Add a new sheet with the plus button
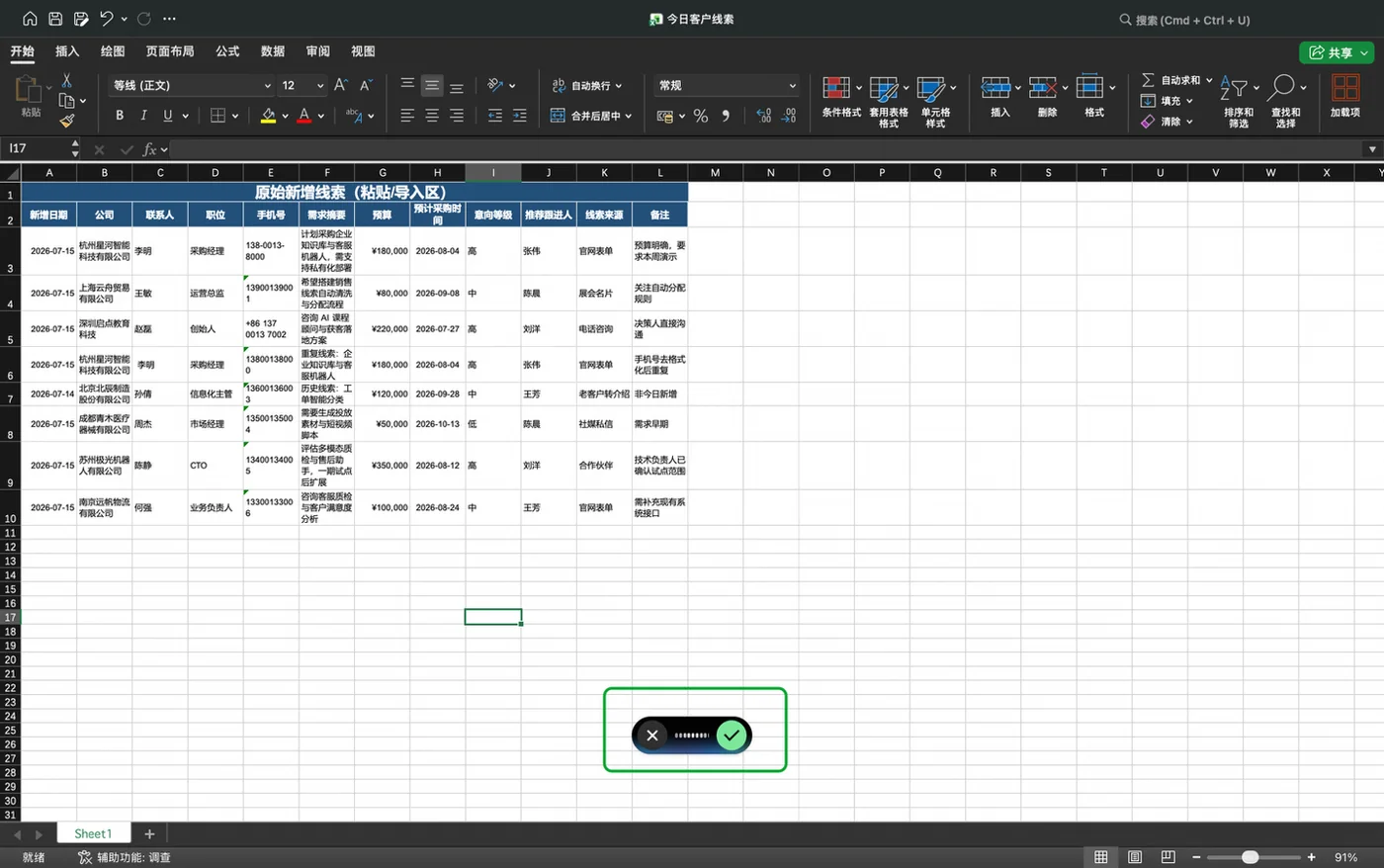Image resolution: width=1384 pixels, height=868 pixels. (149, 833)
